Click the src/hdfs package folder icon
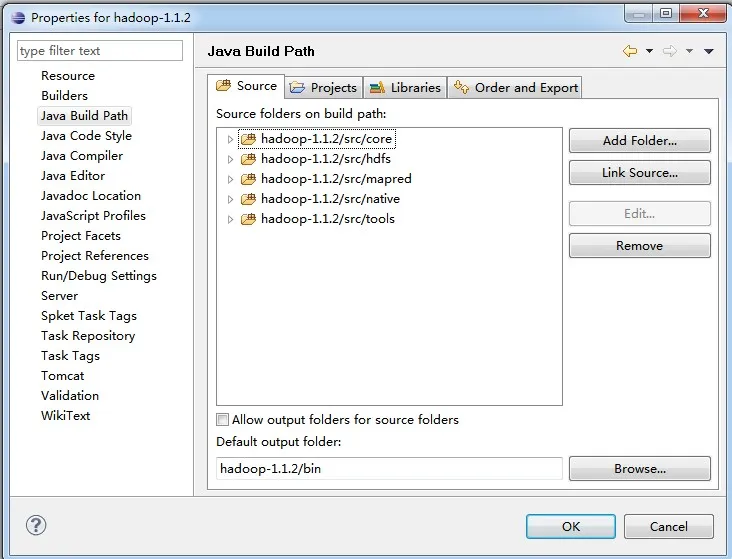This screenshot has height=559, width=732. point(248,159)
